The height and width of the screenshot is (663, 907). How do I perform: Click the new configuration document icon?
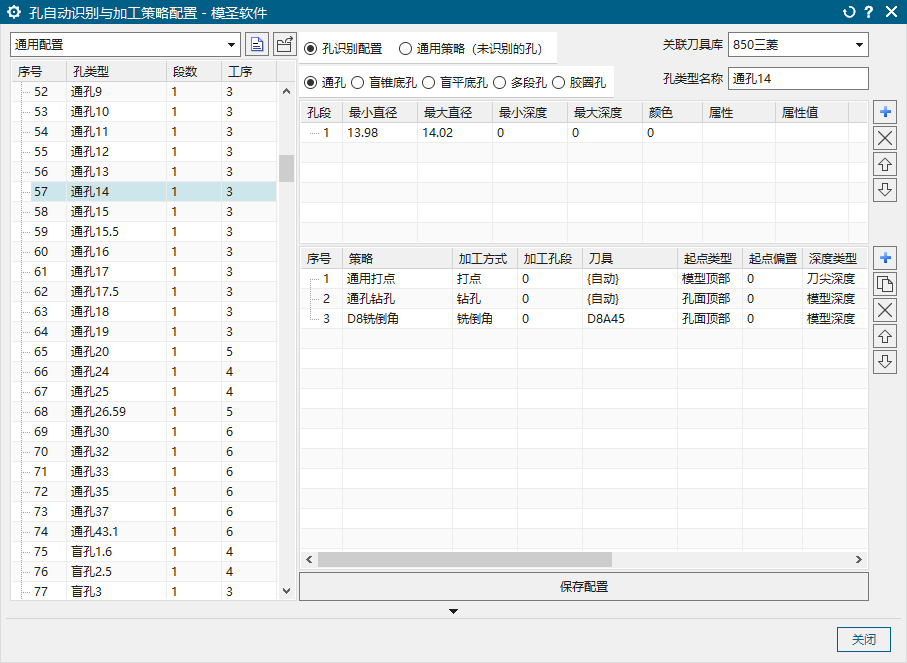(x=257, y=45)
